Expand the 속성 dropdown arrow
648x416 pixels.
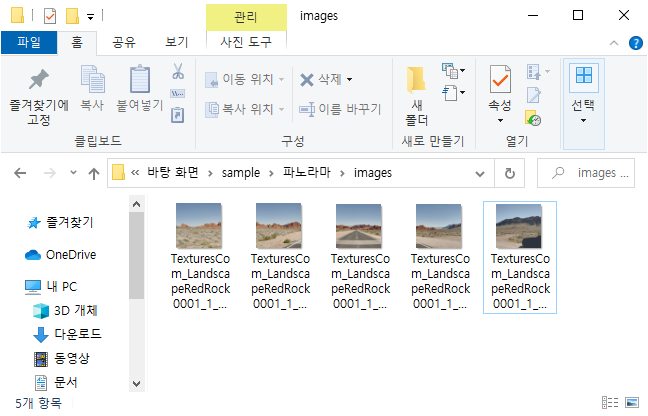500,121
